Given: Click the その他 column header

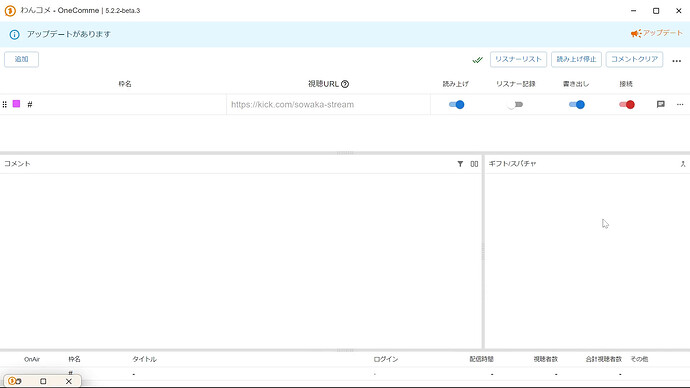Looking at the screenshot, I should [x=639, y=359].
